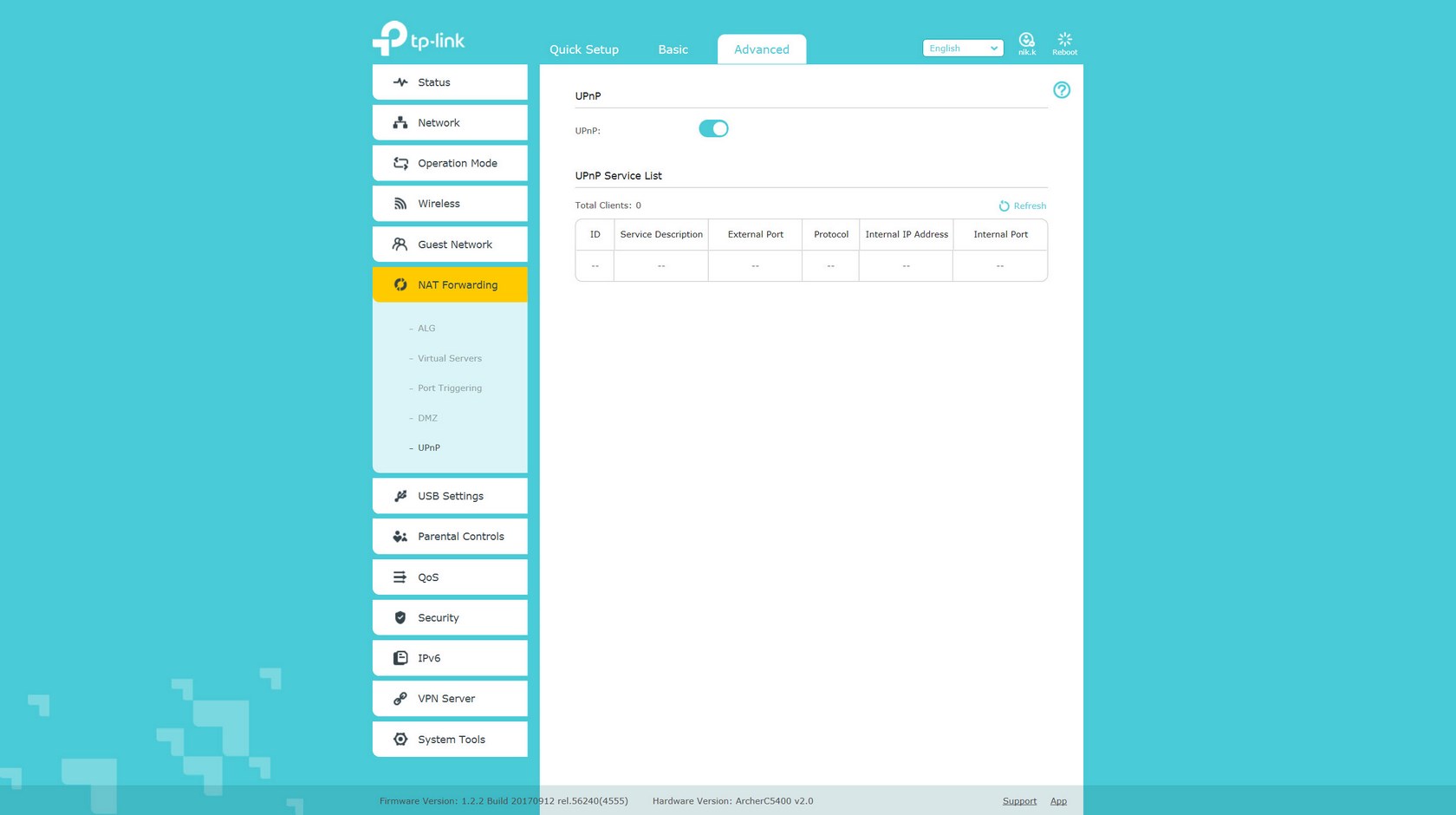Open the Port Triggering submenu item
The width and height of the screenshot is (1456, 815).
click(449, 388)
